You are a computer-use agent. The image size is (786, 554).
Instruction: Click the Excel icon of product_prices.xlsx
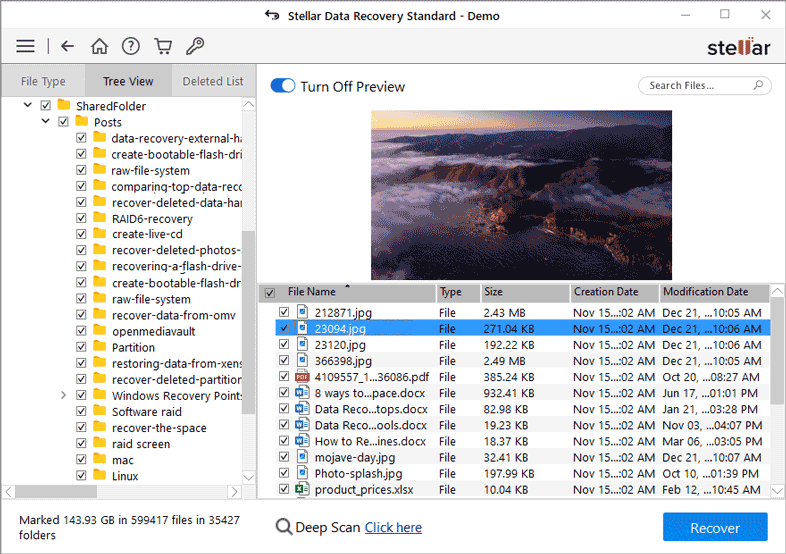click(x=302, y=489)
